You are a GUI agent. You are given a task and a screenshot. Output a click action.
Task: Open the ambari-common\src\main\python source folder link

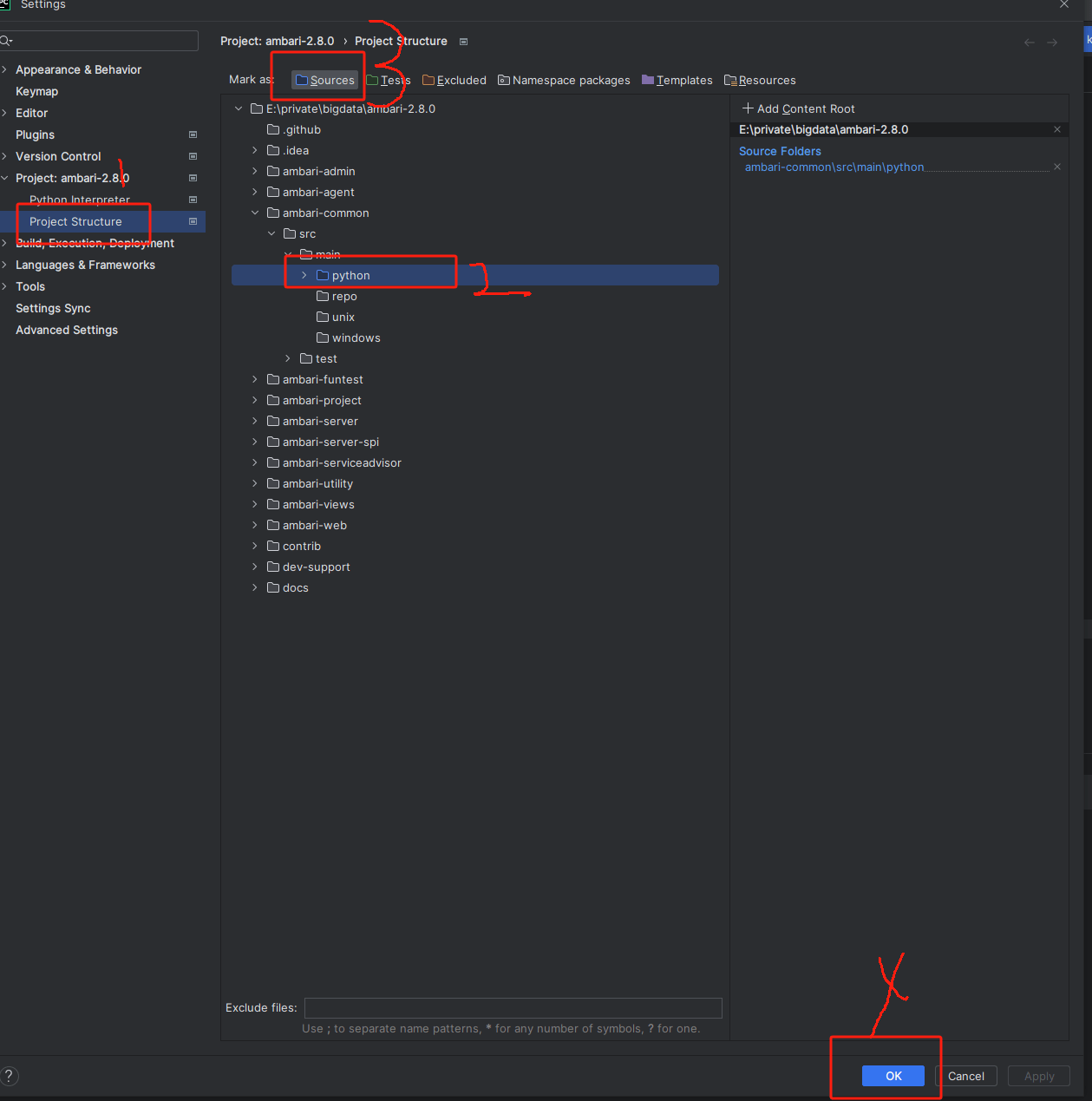(x=834, y=167)
